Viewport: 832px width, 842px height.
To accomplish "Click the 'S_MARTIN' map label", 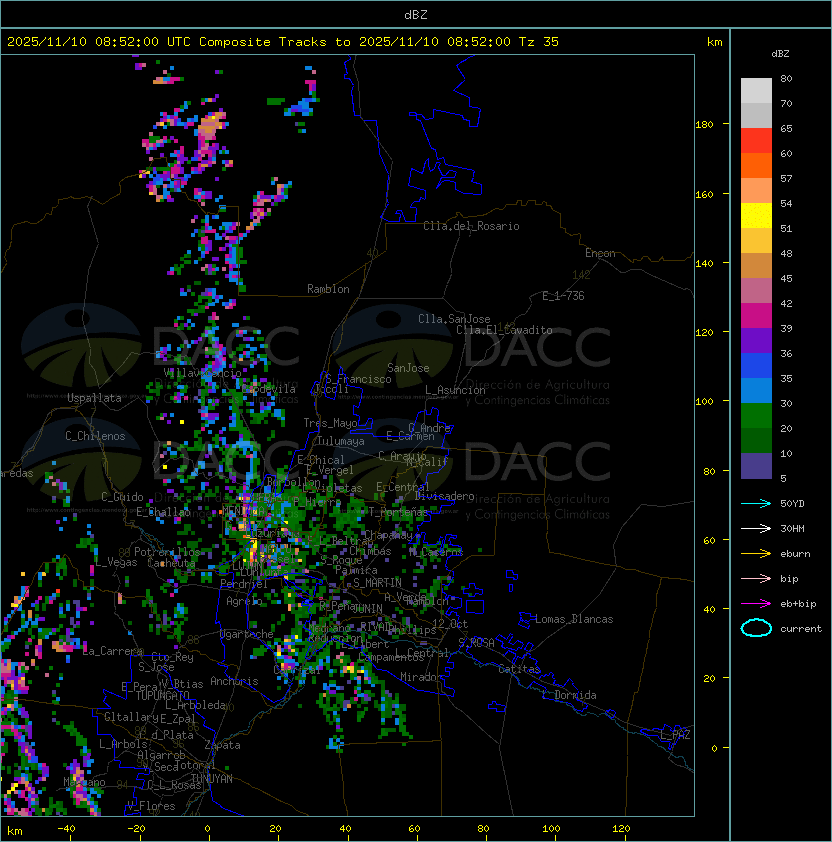I will [377, 583].
